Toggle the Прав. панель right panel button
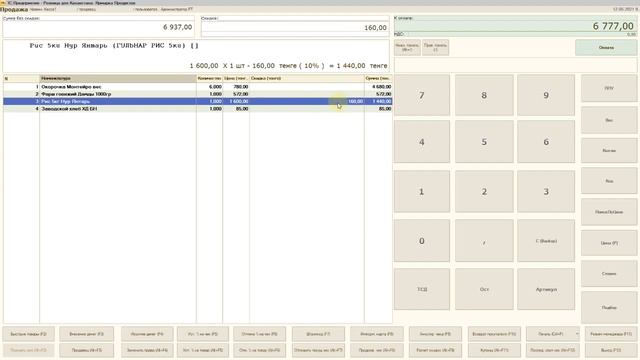This screenshot has height=360, width=640. pos(436,48)
